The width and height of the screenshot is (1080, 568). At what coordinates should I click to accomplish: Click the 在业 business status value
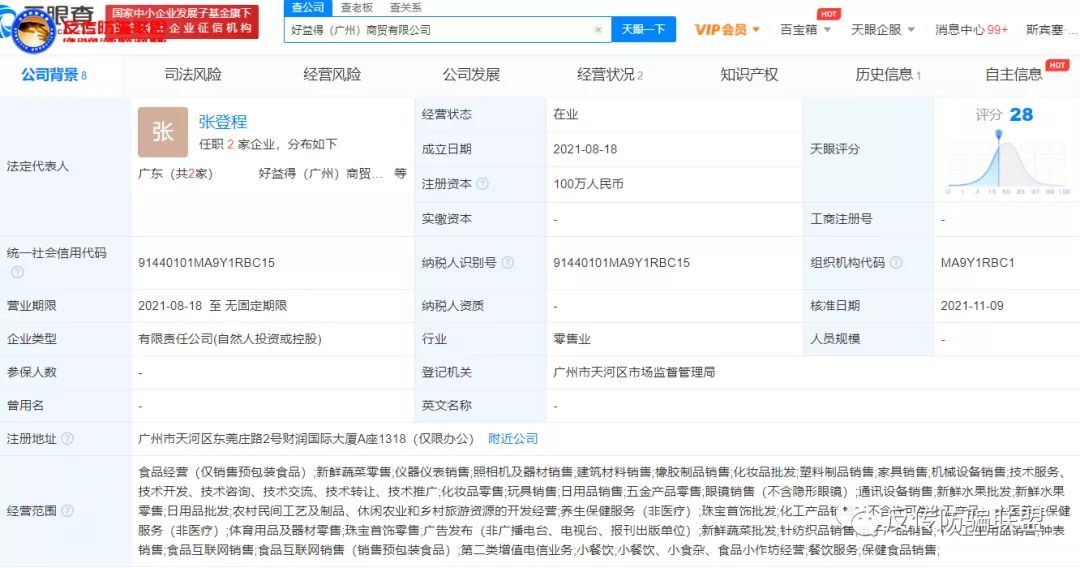pyautogui.click(x=565, y=114)
